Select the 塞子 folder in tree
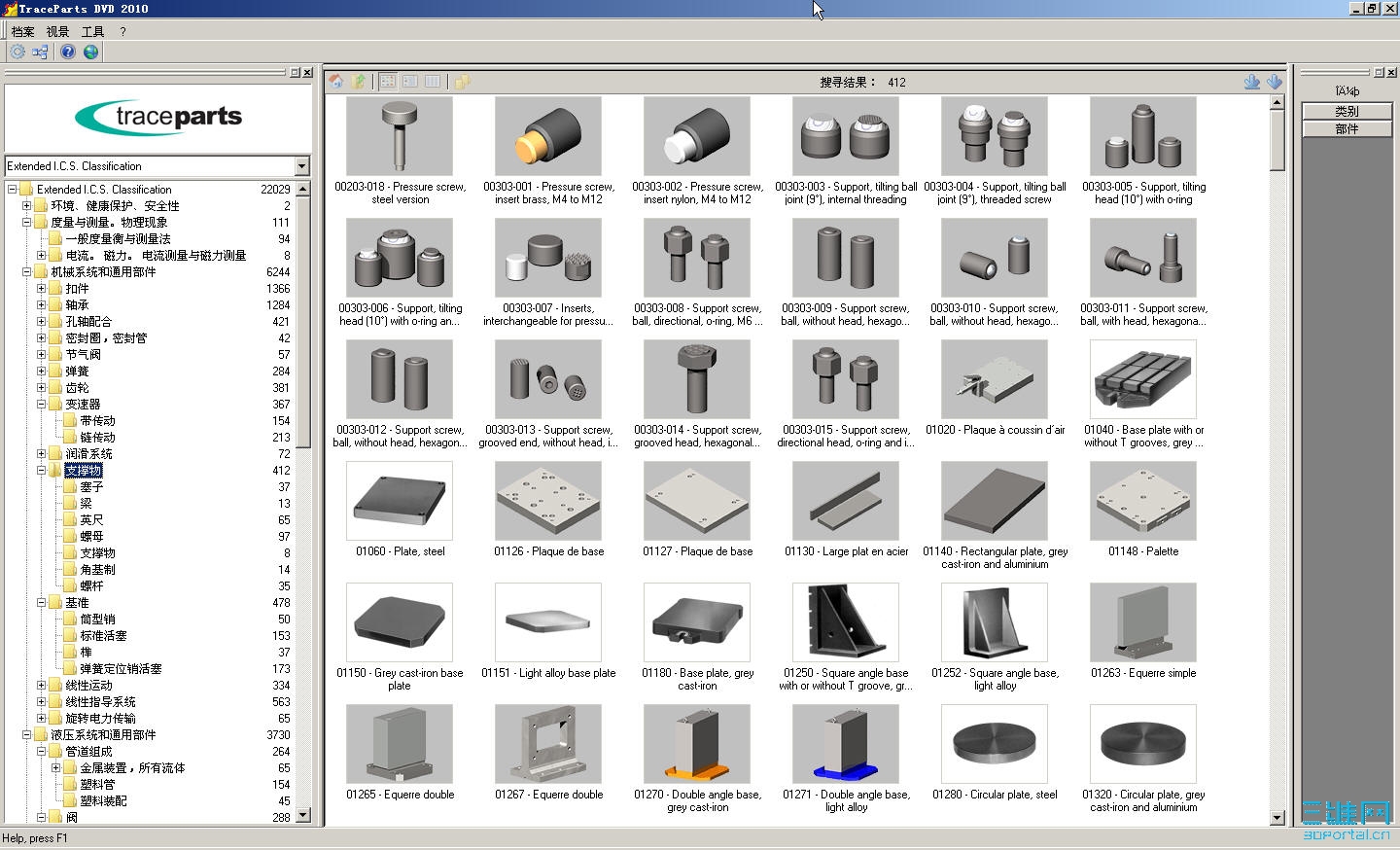This screenshot has height=850, width=1400. 91,487
